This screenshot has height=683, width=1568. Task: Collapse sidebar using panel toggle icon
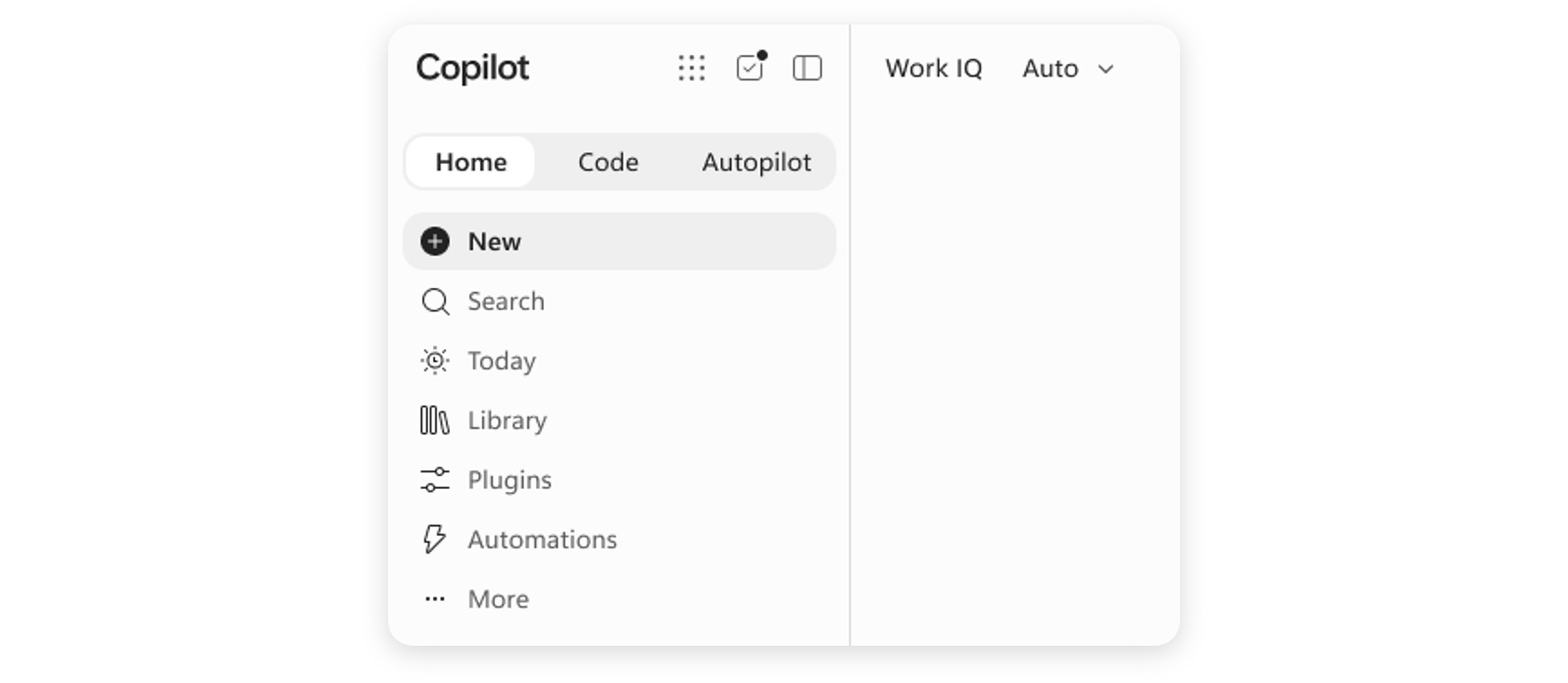click(808, 68)
